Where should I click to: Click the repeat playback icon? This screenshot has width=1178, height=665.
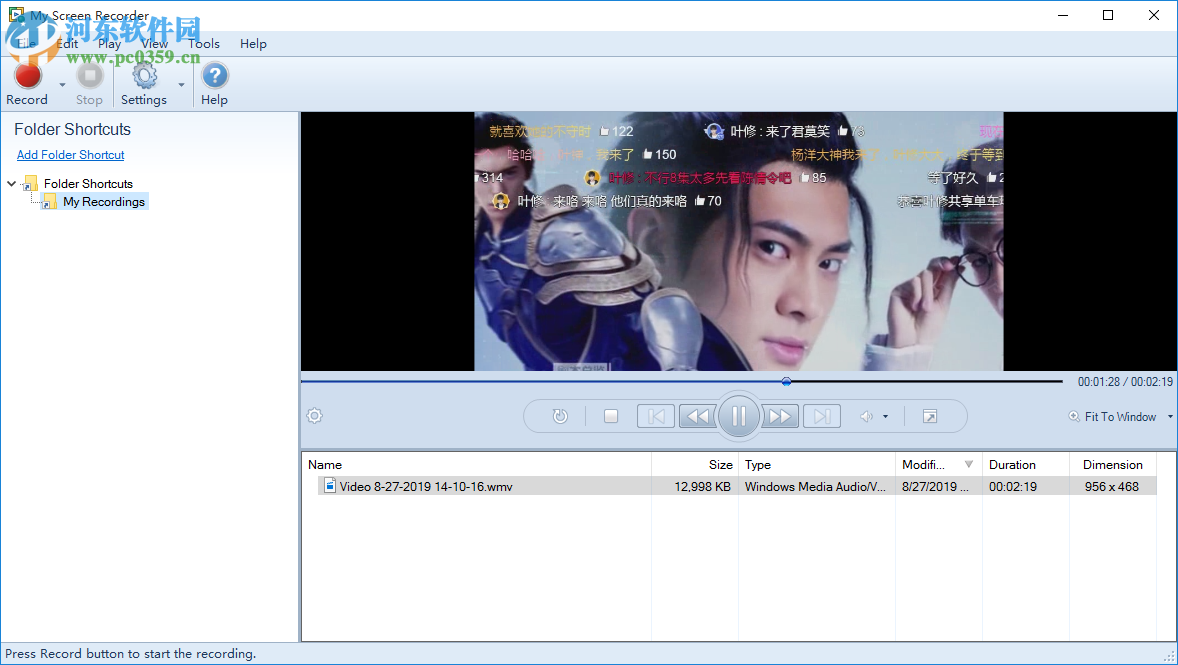click(x=560, y=416)
